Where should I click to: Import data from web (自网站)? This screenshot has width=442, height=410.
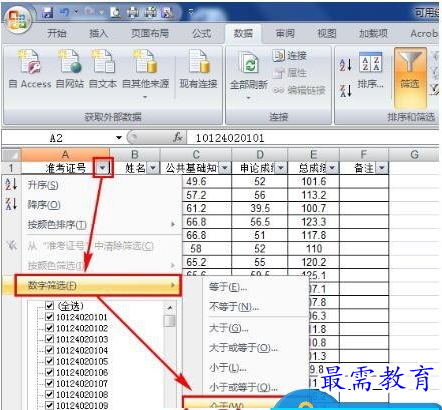70,69
